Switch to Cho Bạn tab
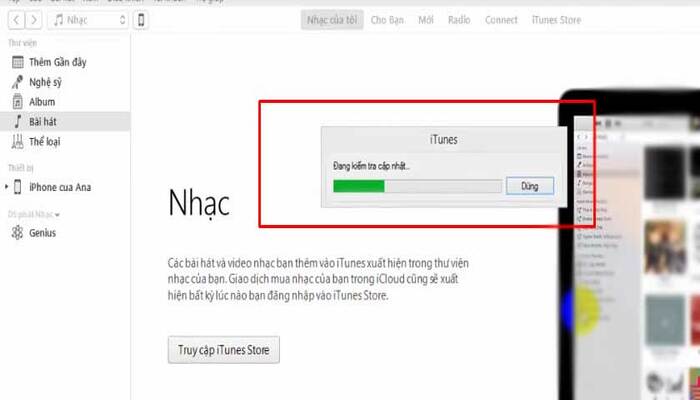This screenshot has height=400, width=700. tap(387, 20)
